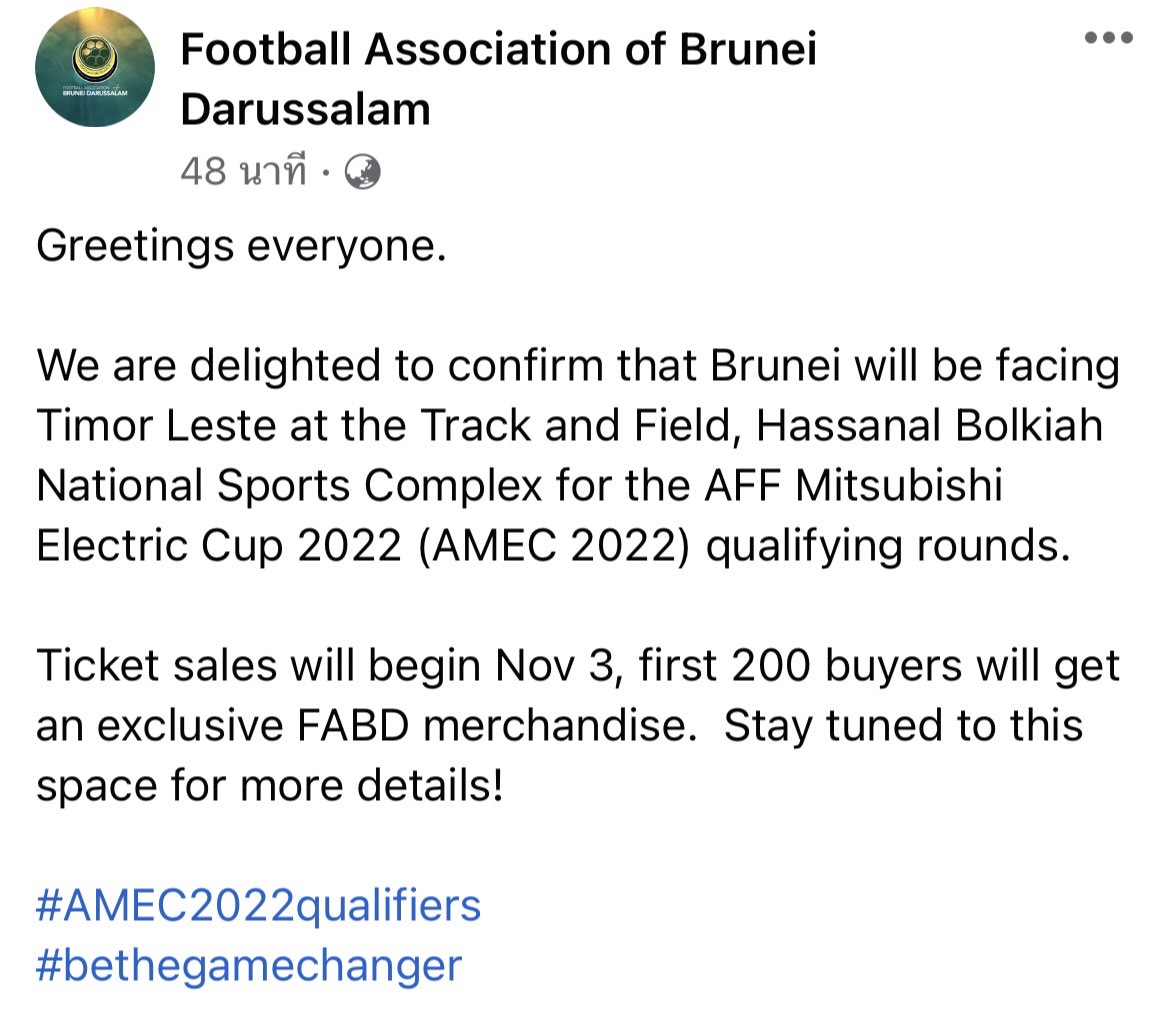Open the #AMEC2022qualifiers hashtag

coord(258,905)
